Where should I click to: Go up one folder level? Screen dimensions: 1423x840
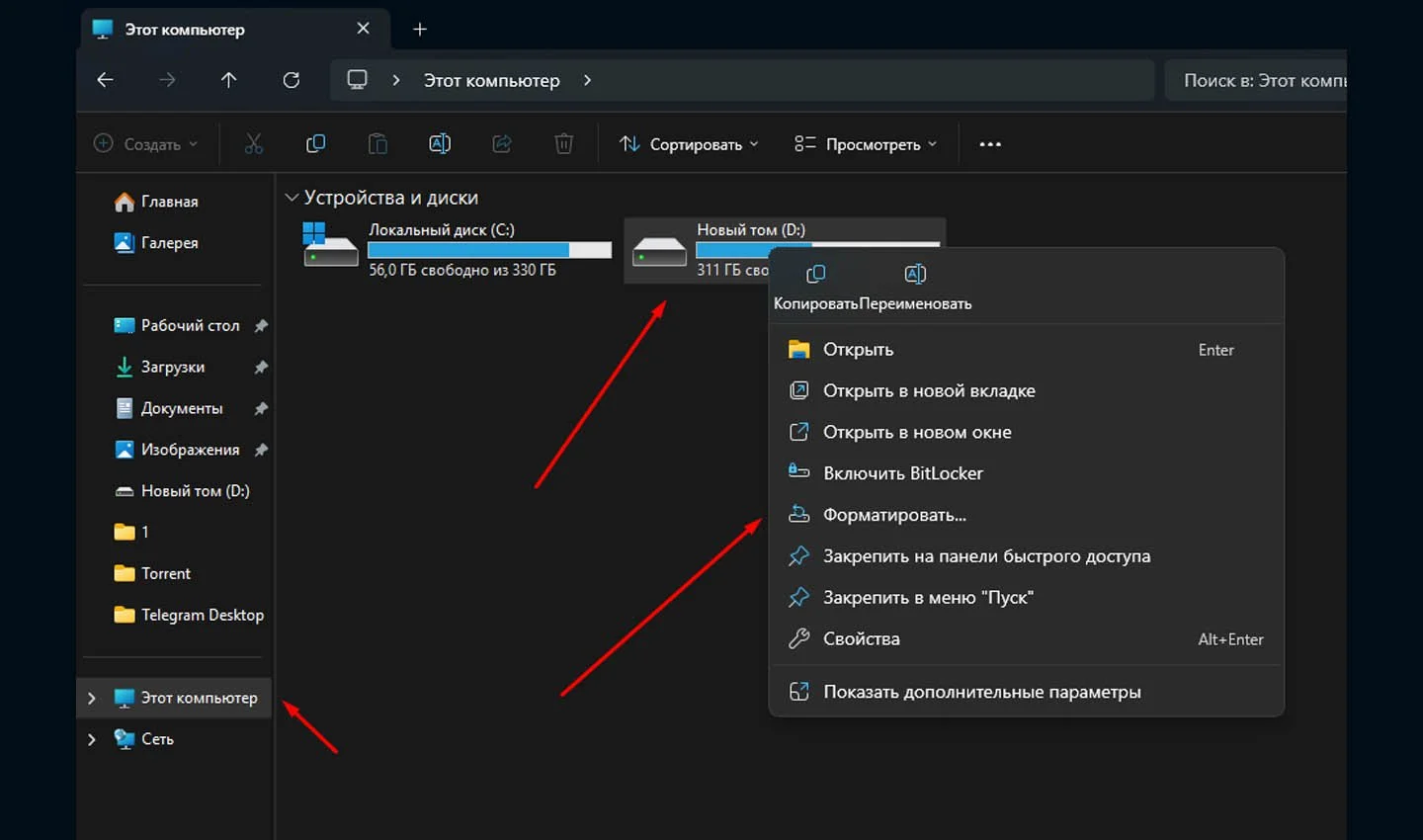[228, 80]
